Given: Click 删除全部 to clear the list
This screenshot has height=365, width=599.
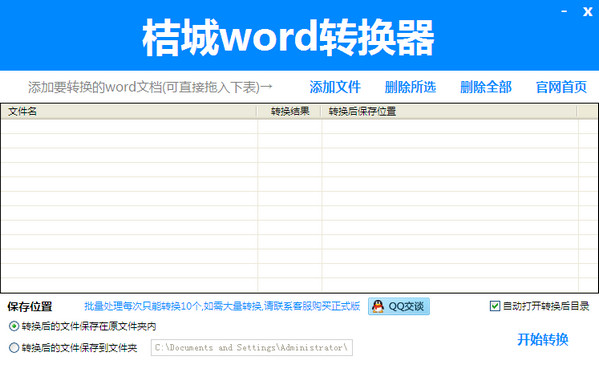Looking at the screenshot, I should point(486,87).
